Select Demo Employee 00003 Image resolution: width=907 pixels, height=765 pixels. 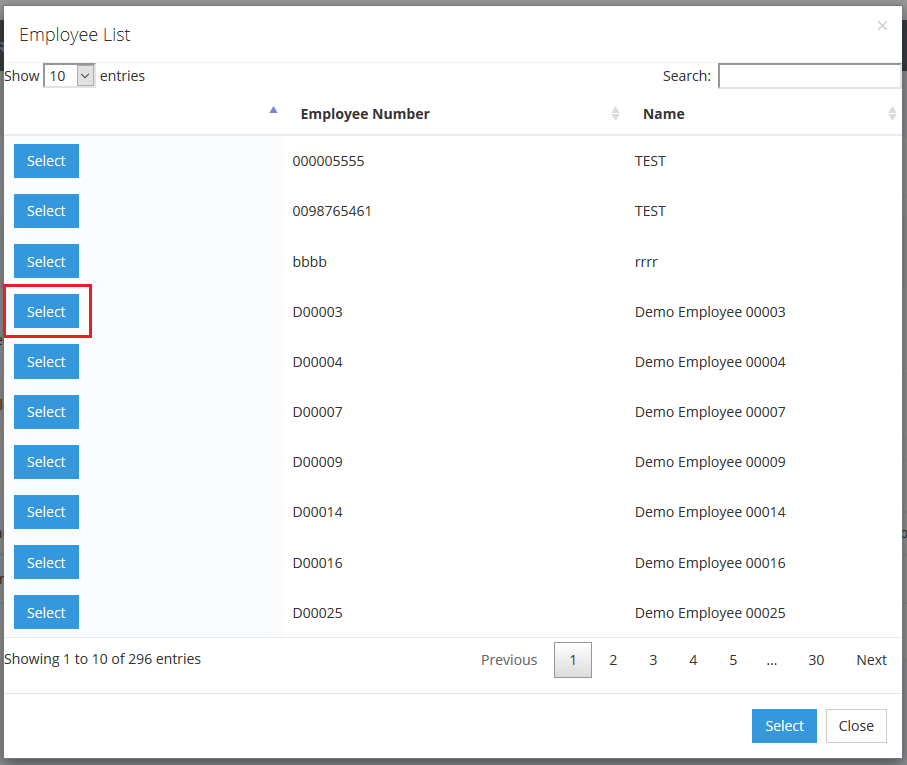pyautogui.click(x=46, y=312)
